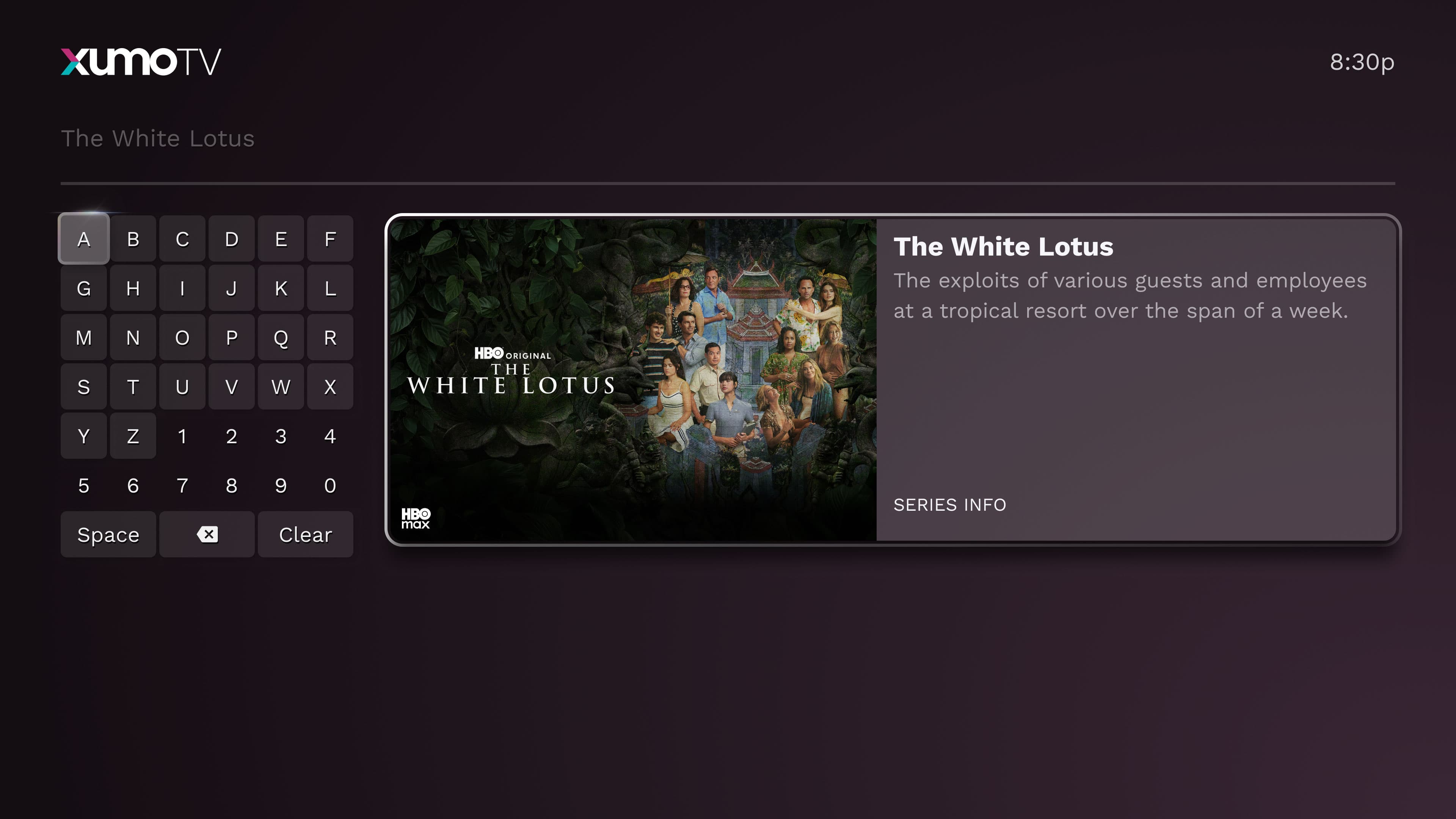This screenshot has height=819, width=1456.
Task: Tap the Space key
Action: [108, 534]
